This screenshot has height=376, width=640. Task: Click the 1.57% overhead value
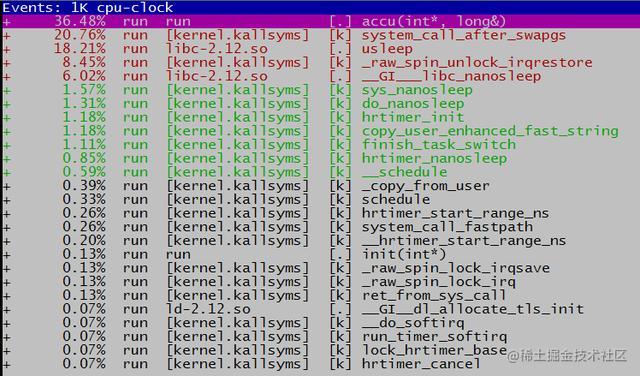click(x=84, y=90)
